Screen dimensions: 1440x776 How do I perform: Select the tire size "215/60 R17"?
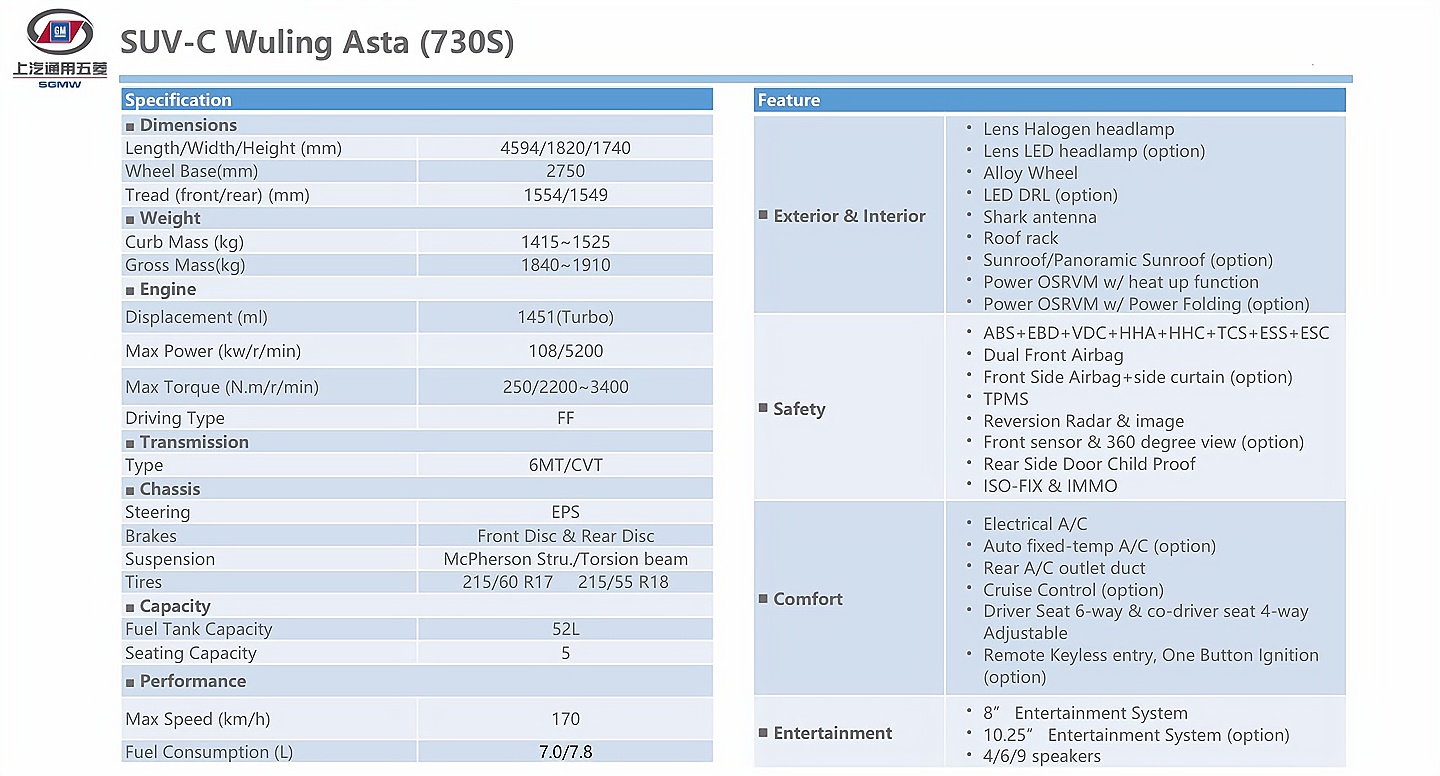[508, 582]
